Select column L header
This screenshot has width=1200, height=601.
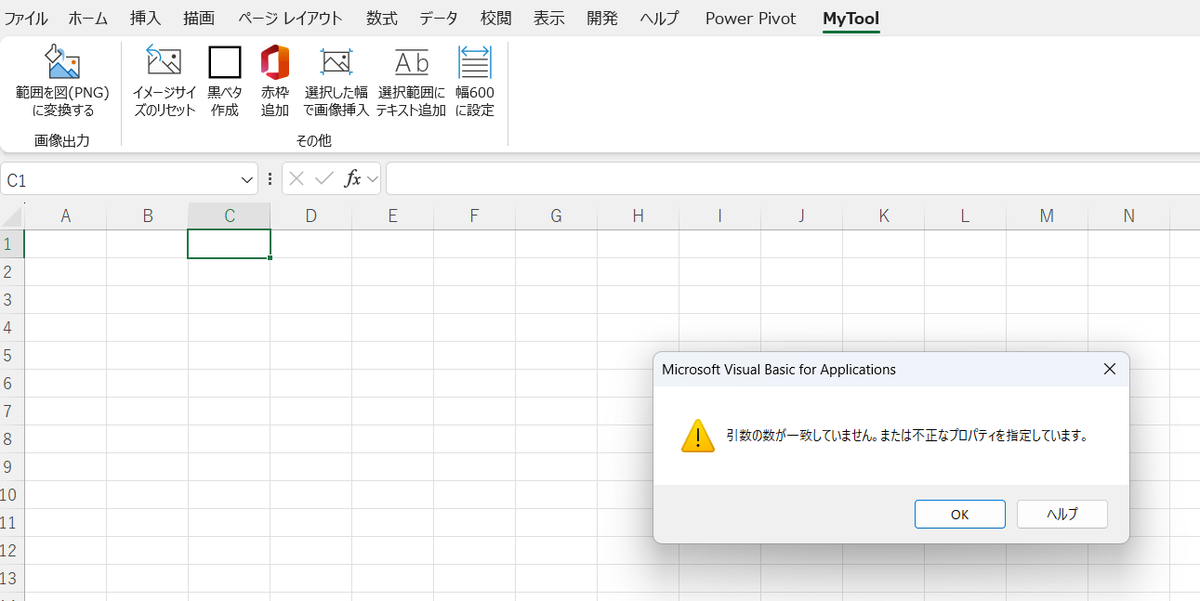(x=964, y=216)
